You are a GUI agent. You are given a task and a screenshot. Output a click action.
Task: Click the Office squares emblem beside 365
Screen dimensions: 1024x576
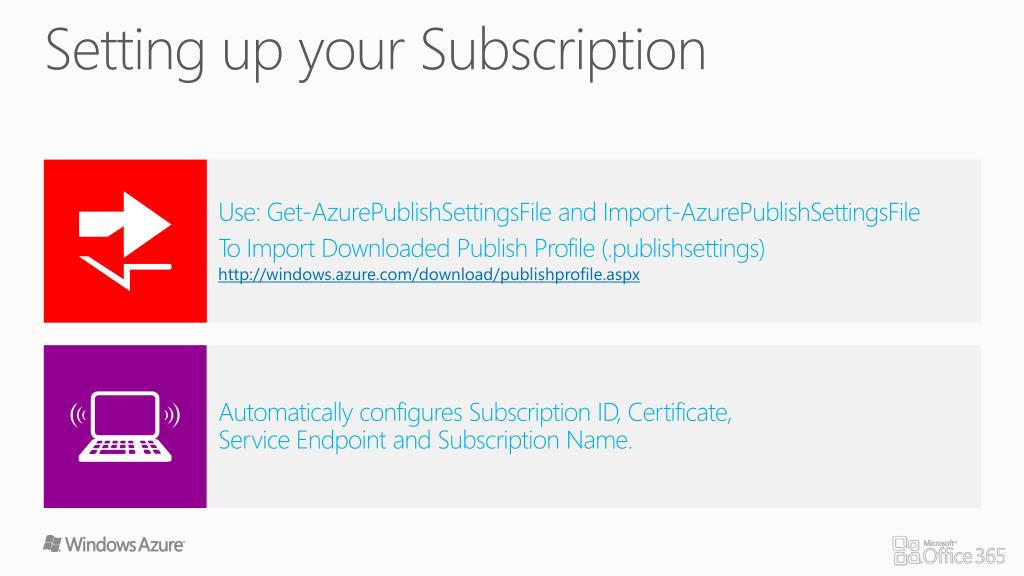[906, 551]
